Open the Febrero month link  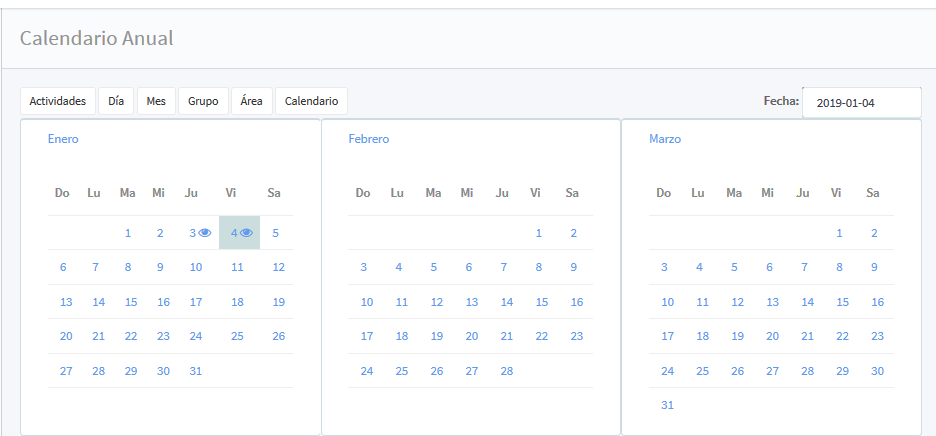pyautogui.click(x=368, y=139)
